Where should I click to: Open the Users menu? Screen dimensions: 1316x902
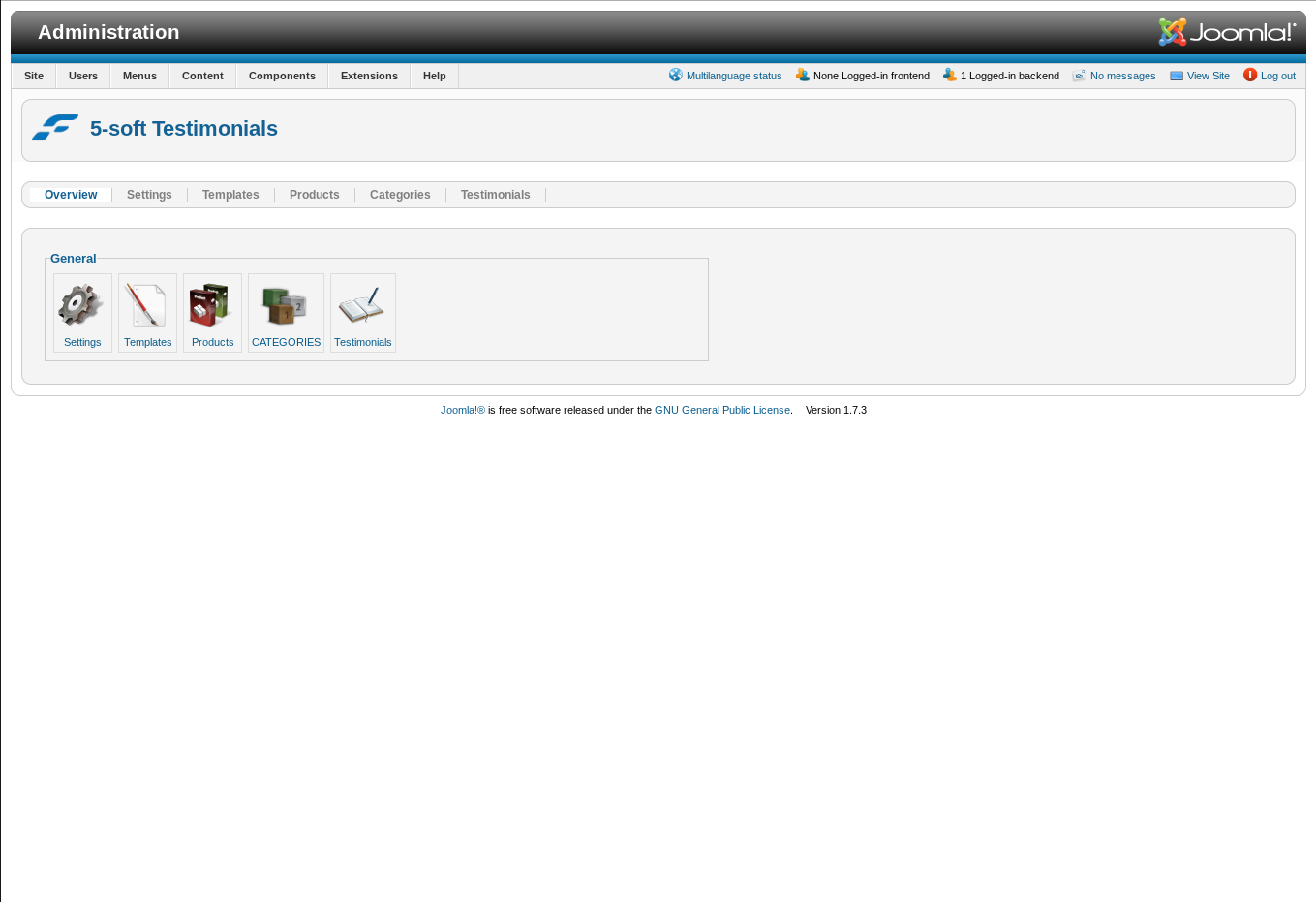83,76
